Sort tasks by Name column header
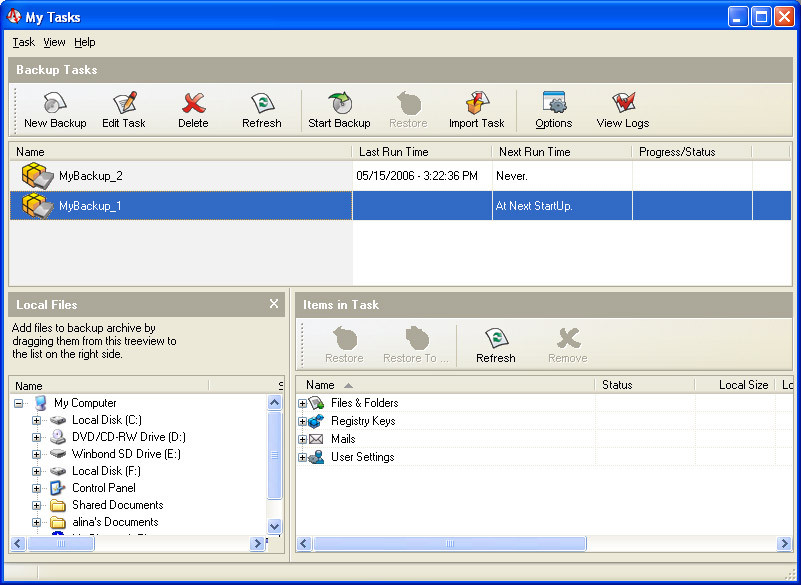The image size is (801, 585). [180, 152]
